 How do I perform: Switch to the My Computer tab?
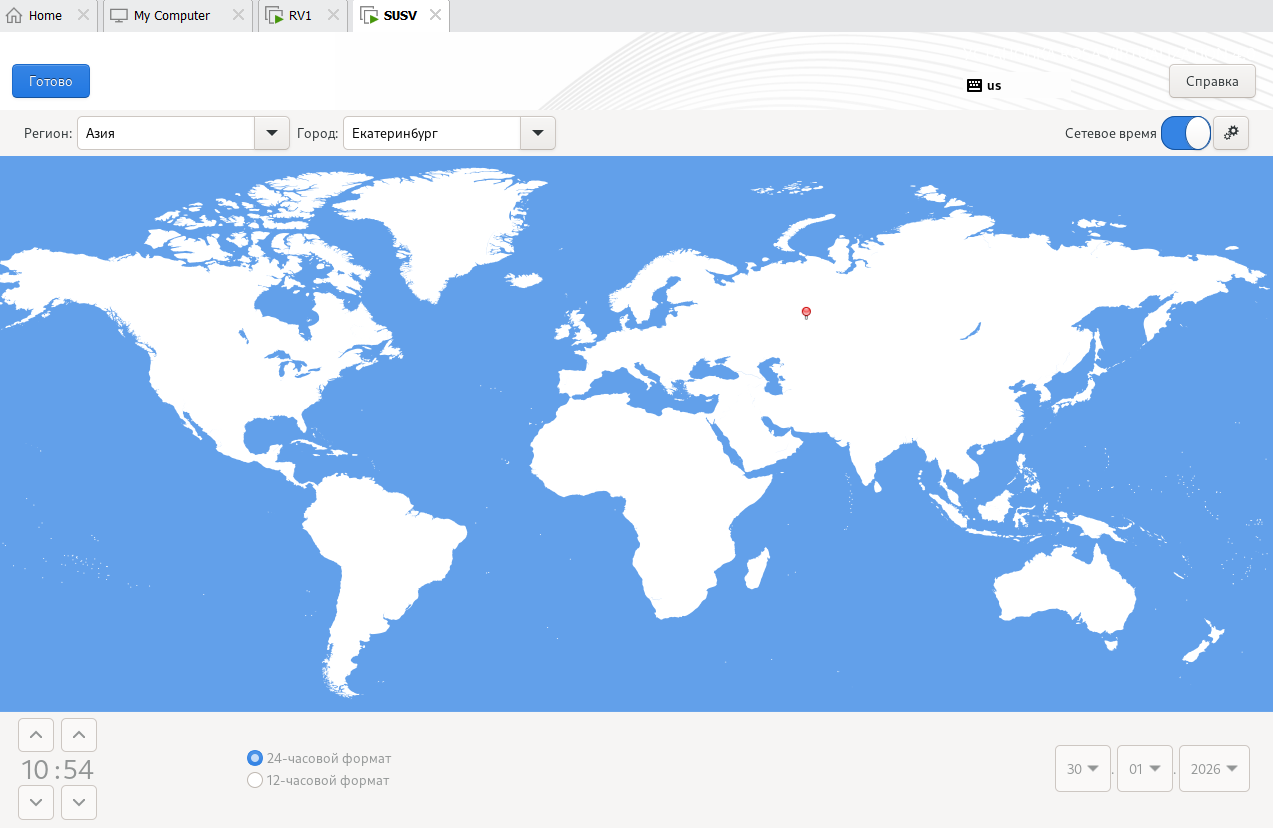[x=171, y=16]
